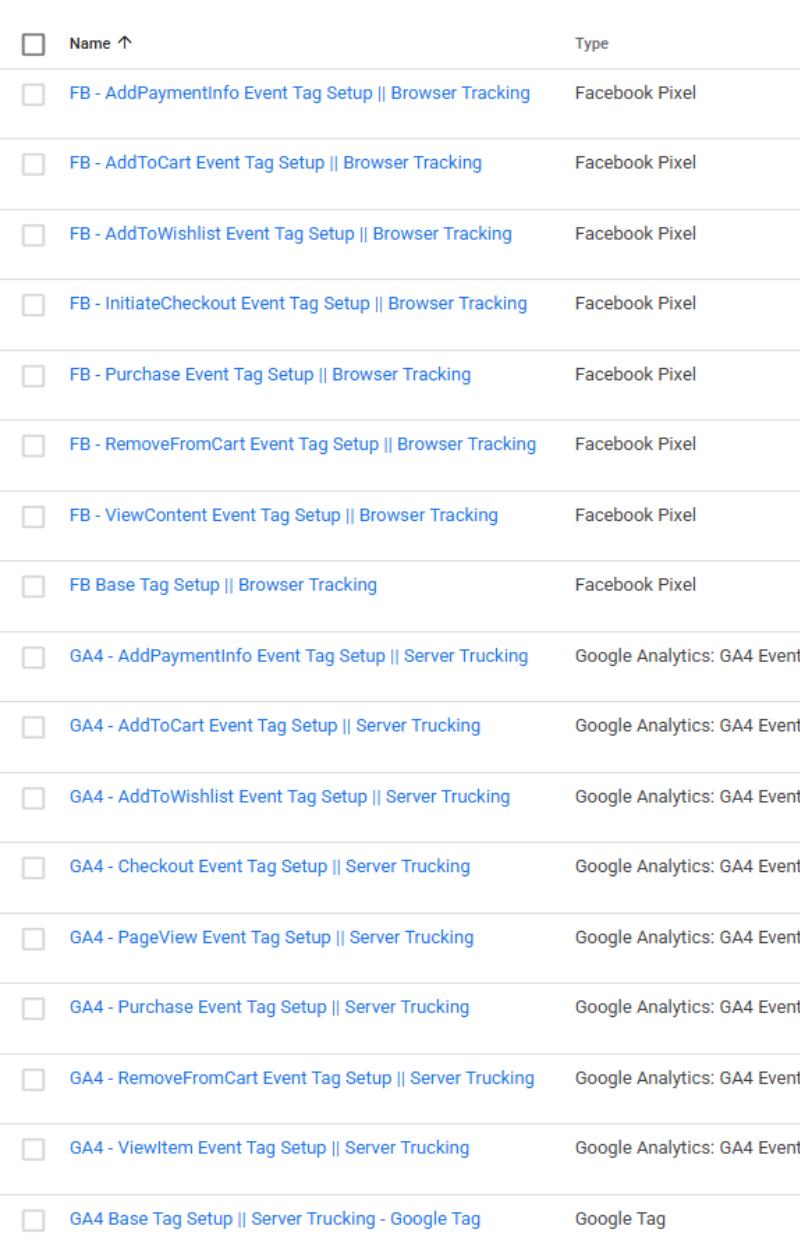800x1254 pixels.
Task: Open FB InitiateCheckout Event Tag Setup
Action: click(x=298, y=304)
